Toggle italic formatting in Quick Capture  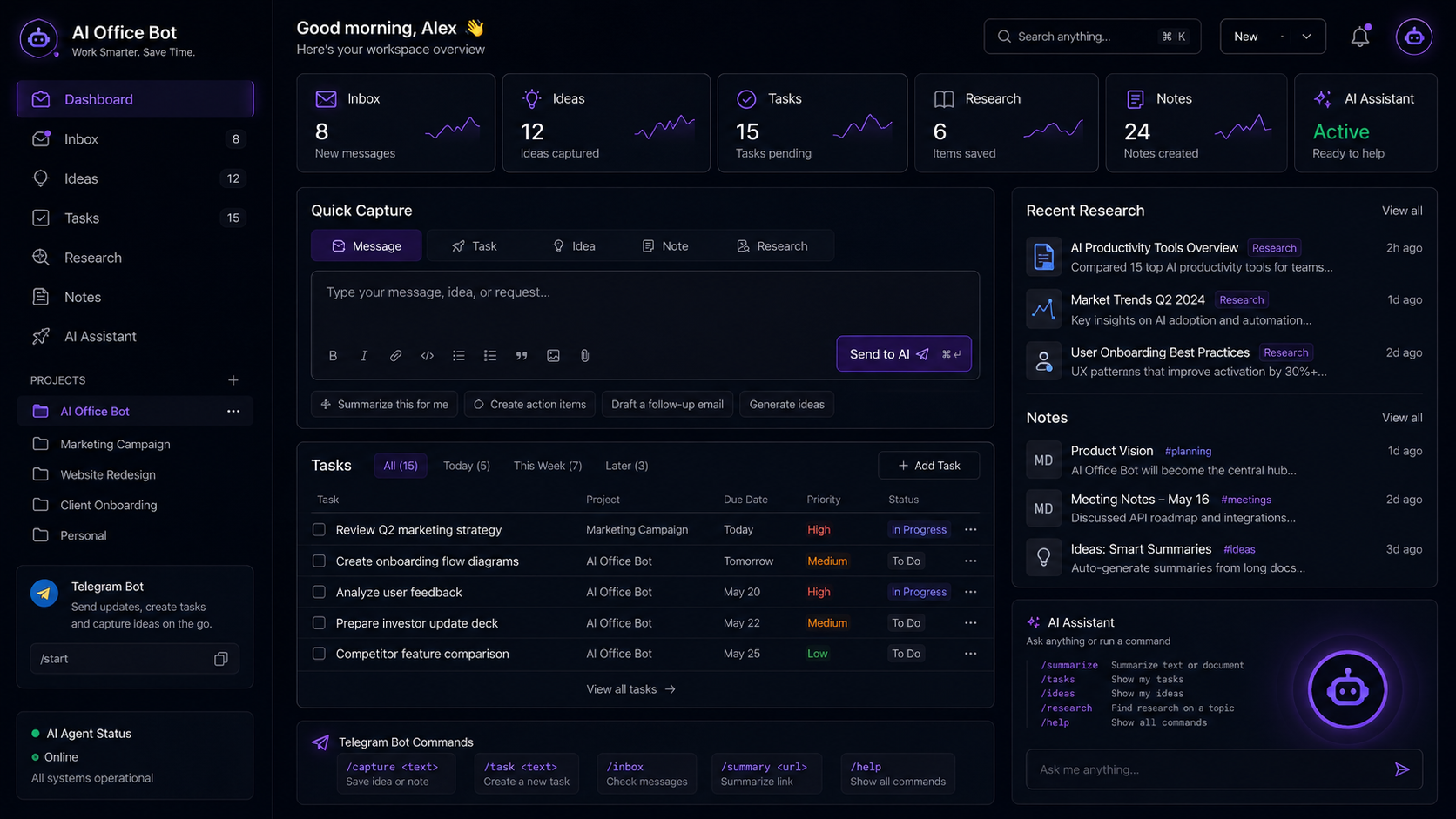coord(364,355)
